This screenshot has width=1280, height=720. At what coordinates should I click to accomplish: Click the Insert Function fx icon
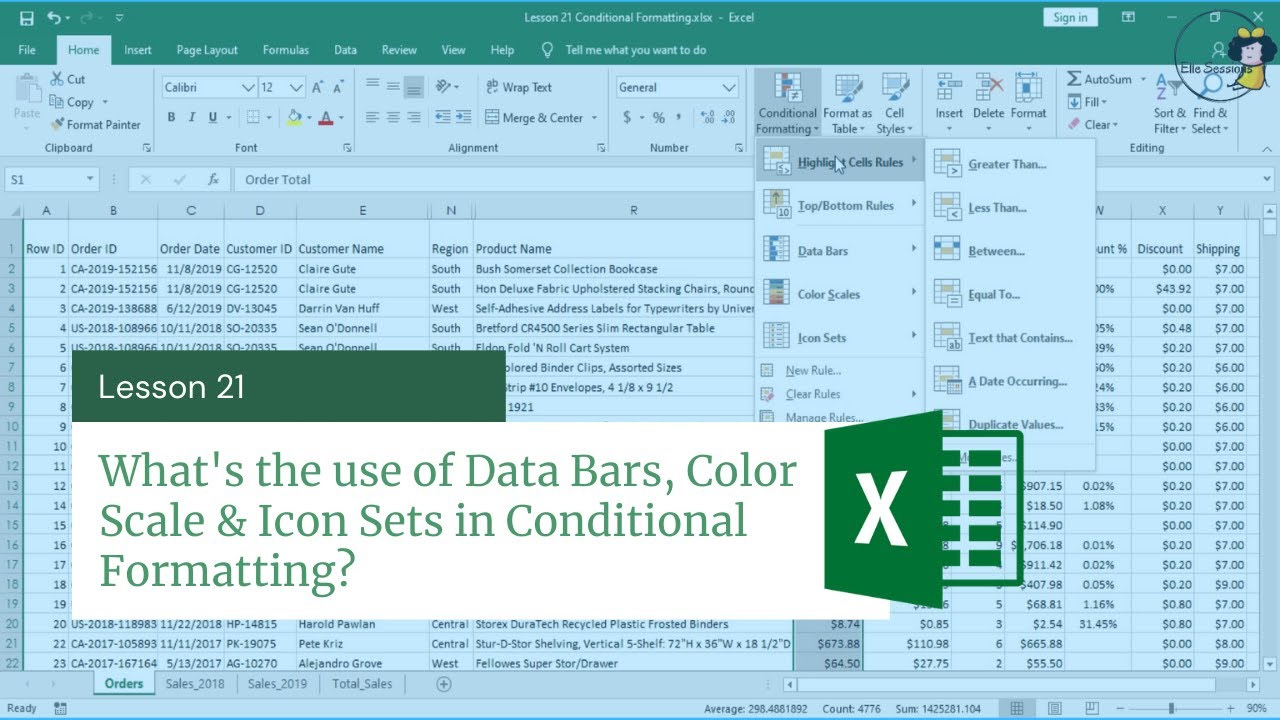pos(213,180)
